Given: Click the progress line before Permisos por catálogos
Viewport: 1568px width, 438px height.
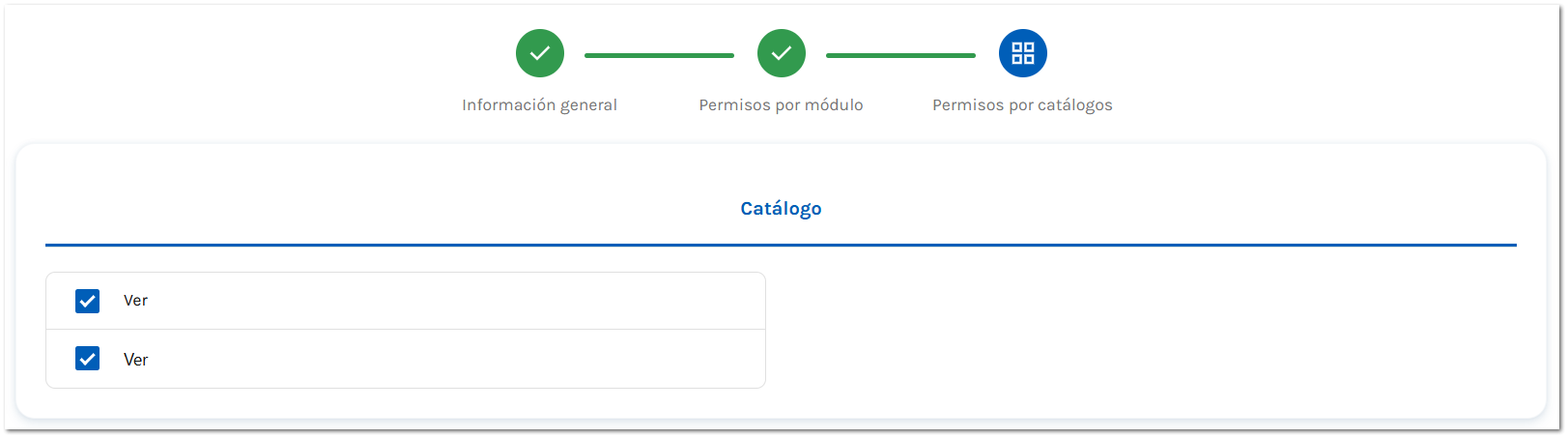Looking at the screenshot, I should click(x=900, y=55).
